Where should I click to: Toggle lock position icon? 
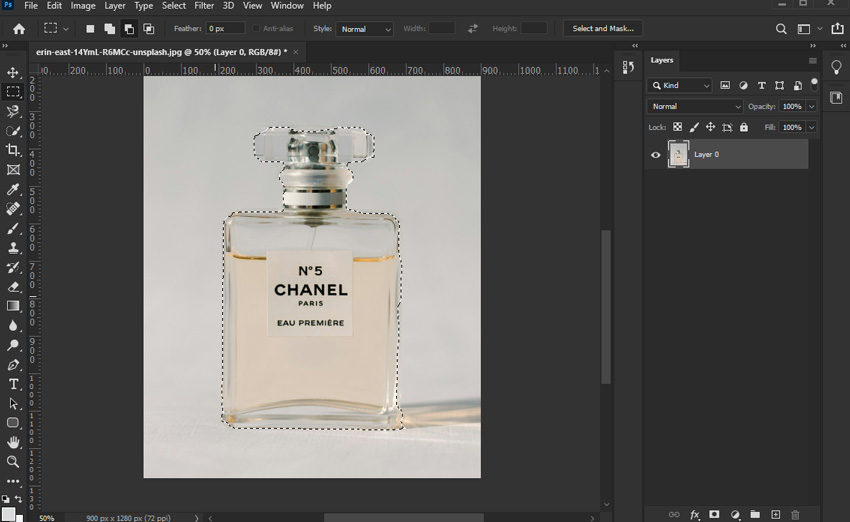pos(710,127)
